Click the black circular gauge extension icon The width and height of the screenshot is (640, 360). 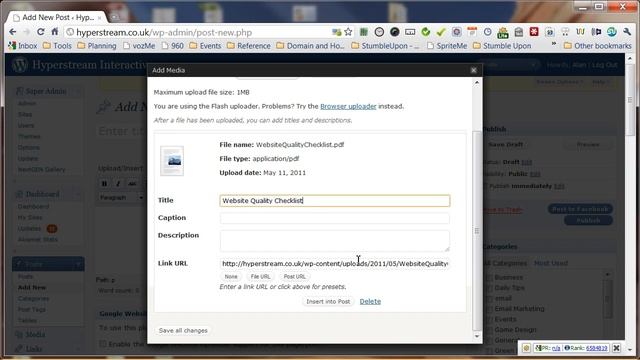point(394,32)
